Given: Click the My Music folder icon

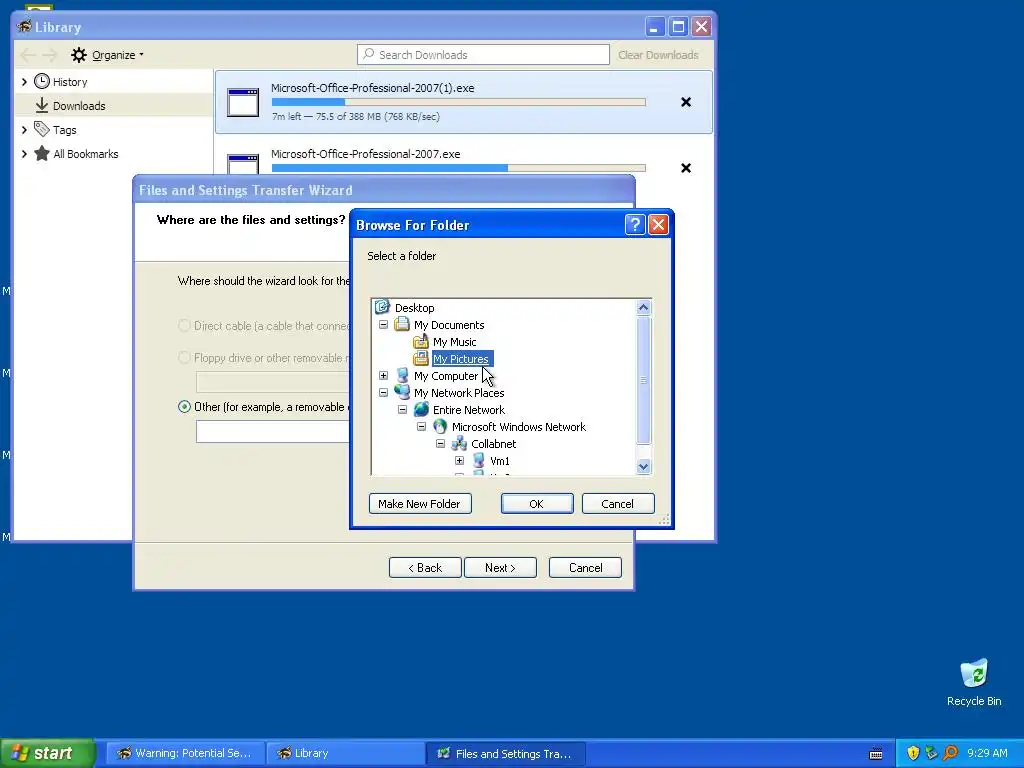Looking at the screenshot, I should pyautogui.click(x=421, y=342).
